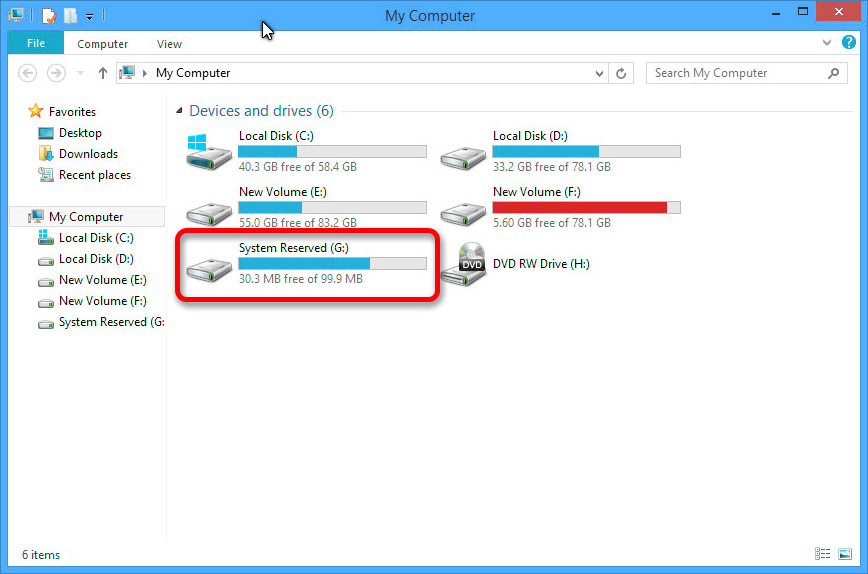Select the New Volume (F:) drive icon
The image size is (868, 574).
463,213
